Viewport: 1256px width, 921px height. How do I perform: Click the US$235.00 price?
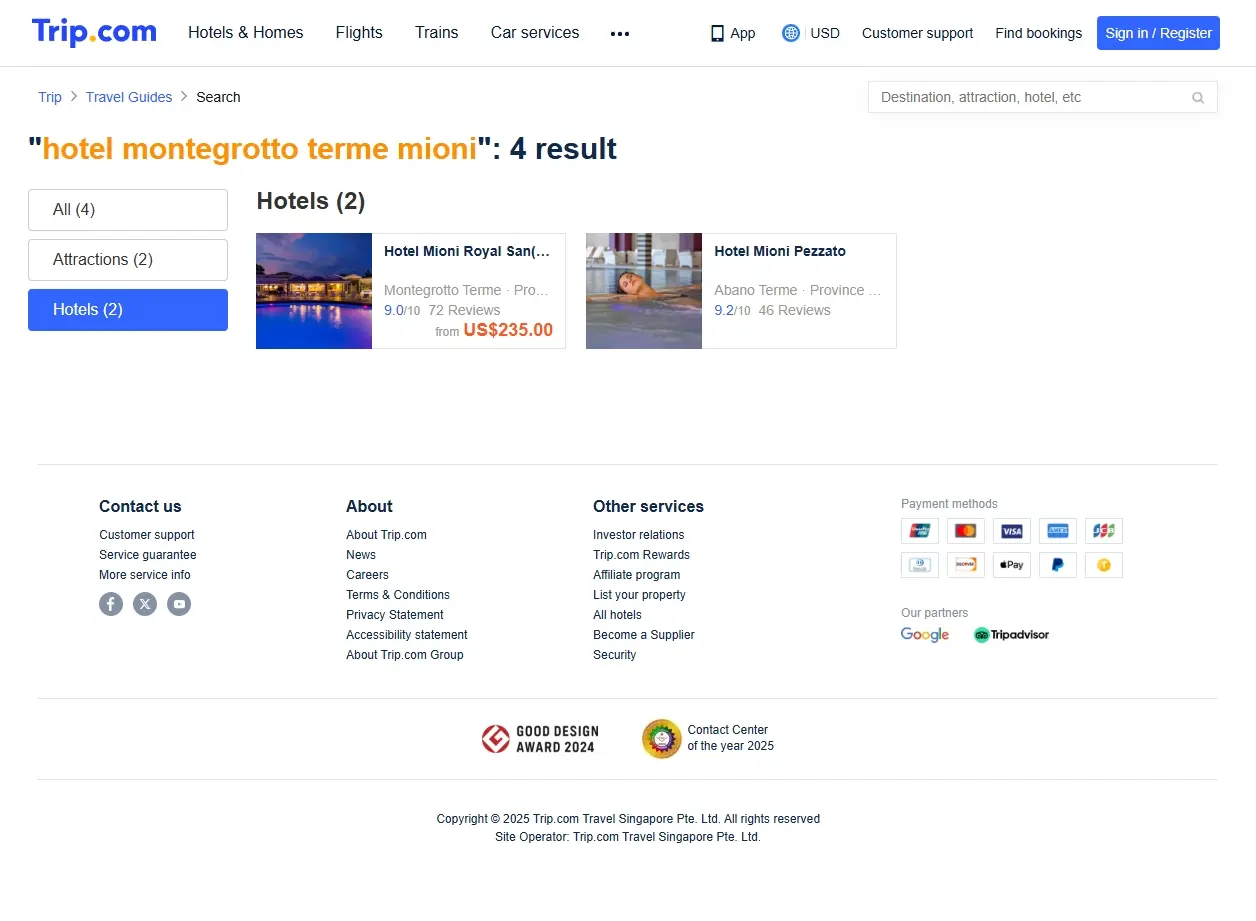(x=508, y=330)
